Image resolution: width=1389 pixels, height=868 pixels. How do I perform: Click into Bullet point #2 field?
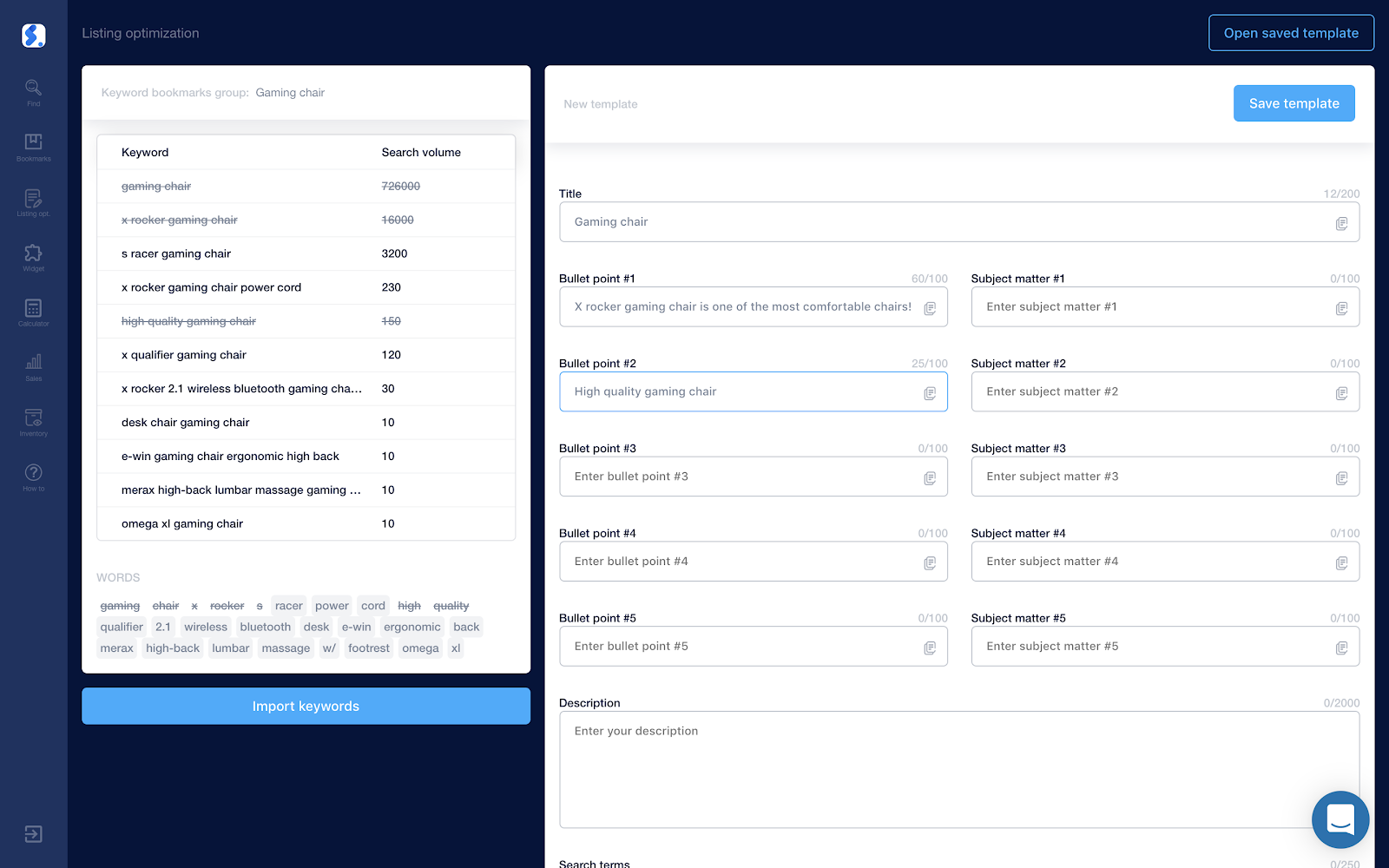[x=754, y=392]
